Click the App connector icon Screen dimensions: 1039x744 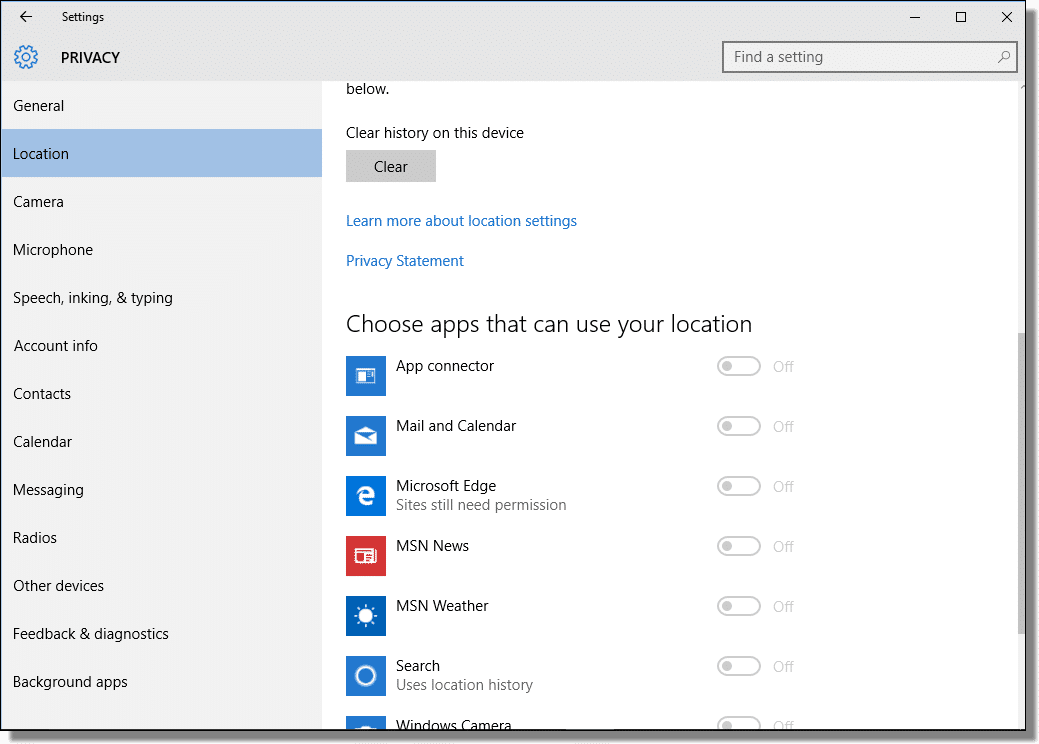point(365,376)
